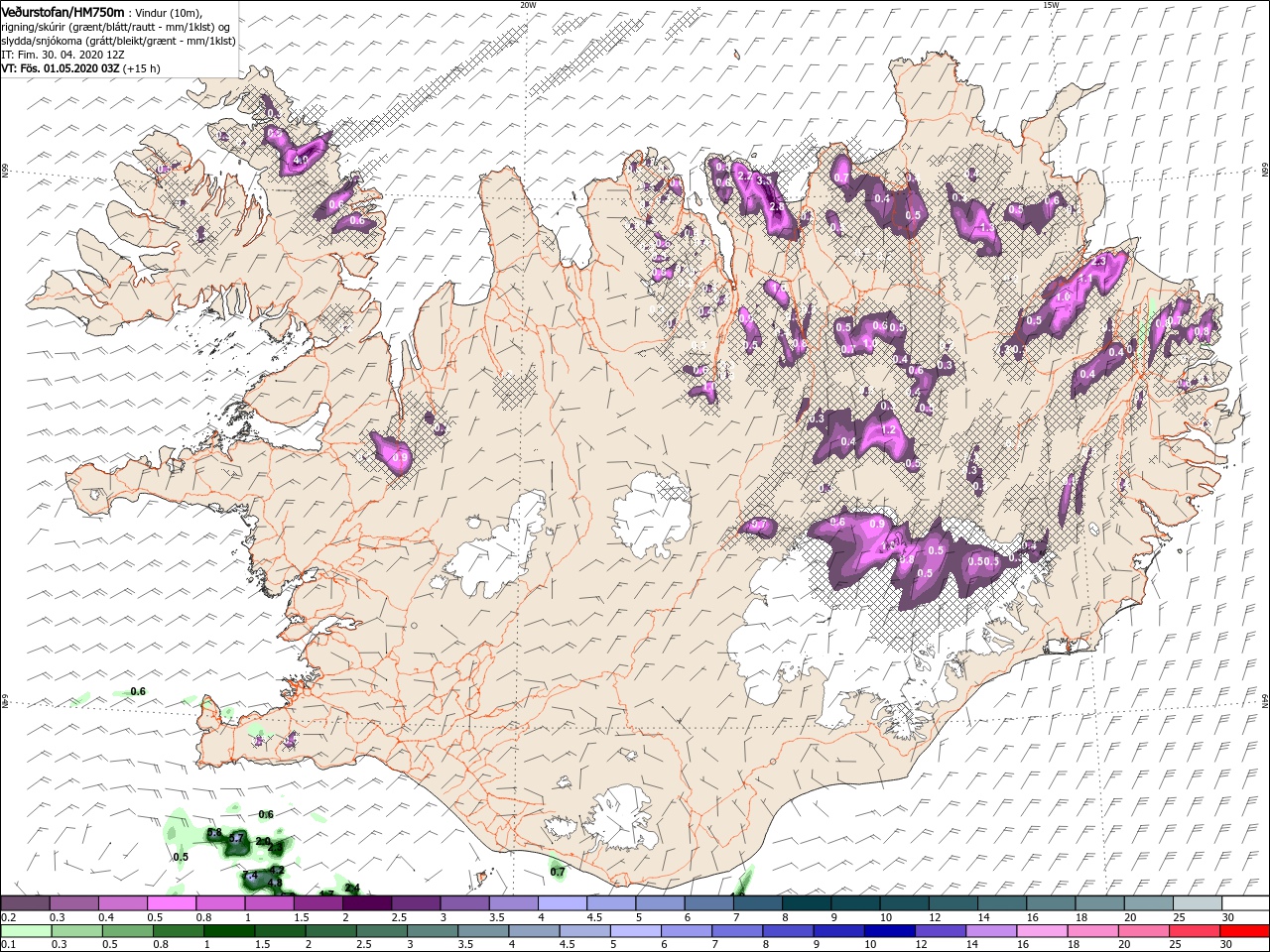Viewport: 1270px width, 952px height.
Task: Click the '4.0' snowfall value in the Westfjords
Action: pos(302,159)
